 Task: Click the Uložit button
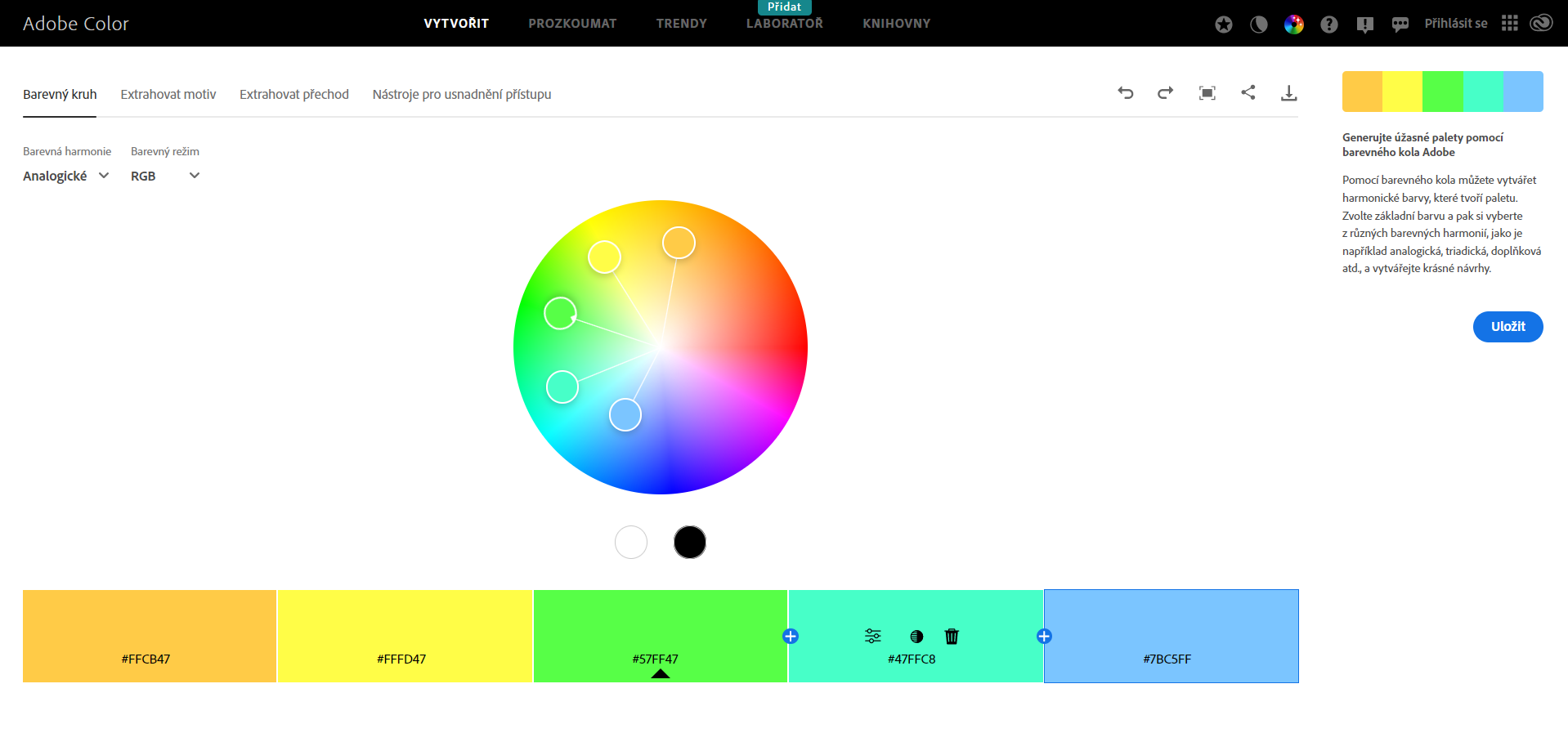[1508, 327]
